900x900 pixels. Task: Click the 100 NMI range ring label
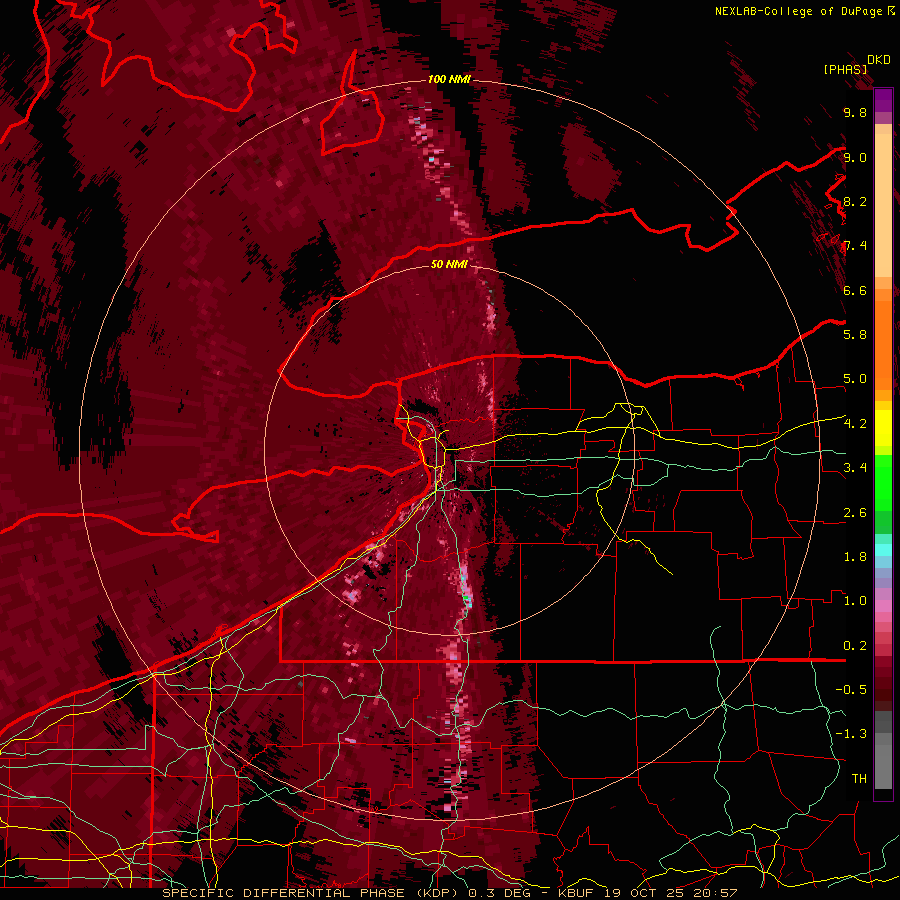coord(449,79)
